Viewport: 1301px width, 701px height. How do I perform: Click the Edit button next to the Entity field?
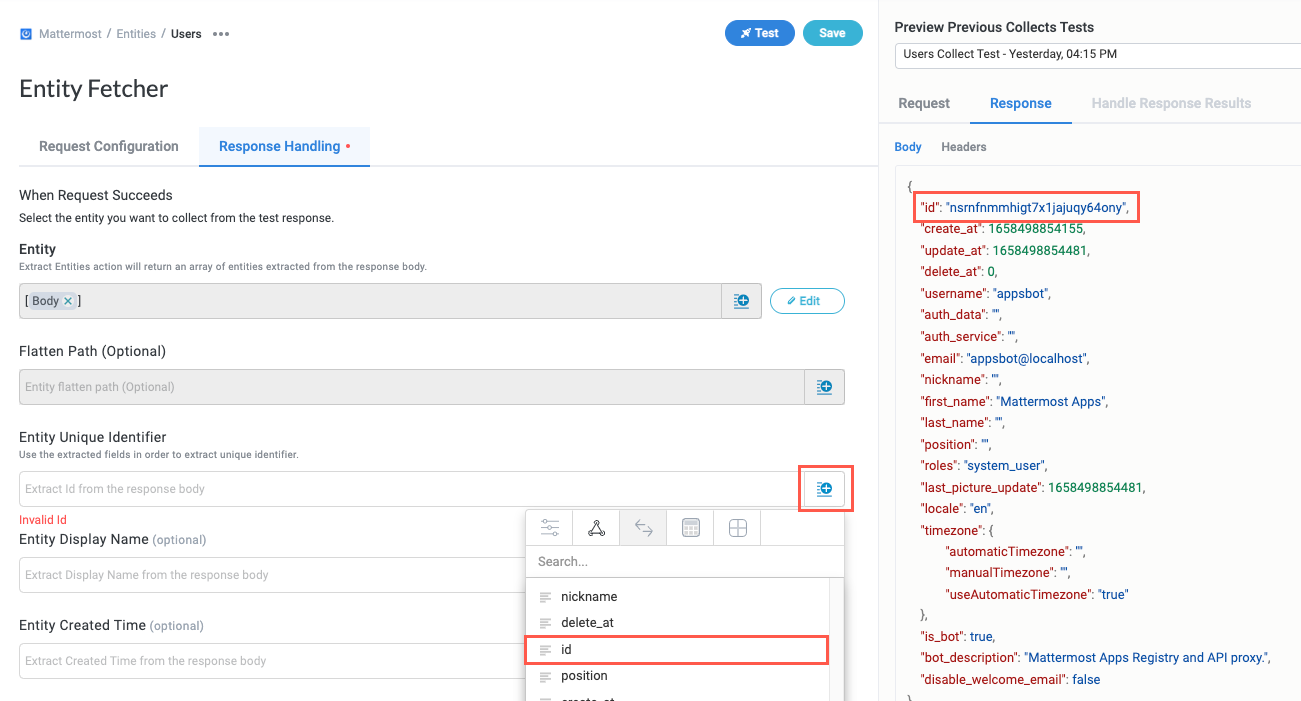tap(807, 300)
